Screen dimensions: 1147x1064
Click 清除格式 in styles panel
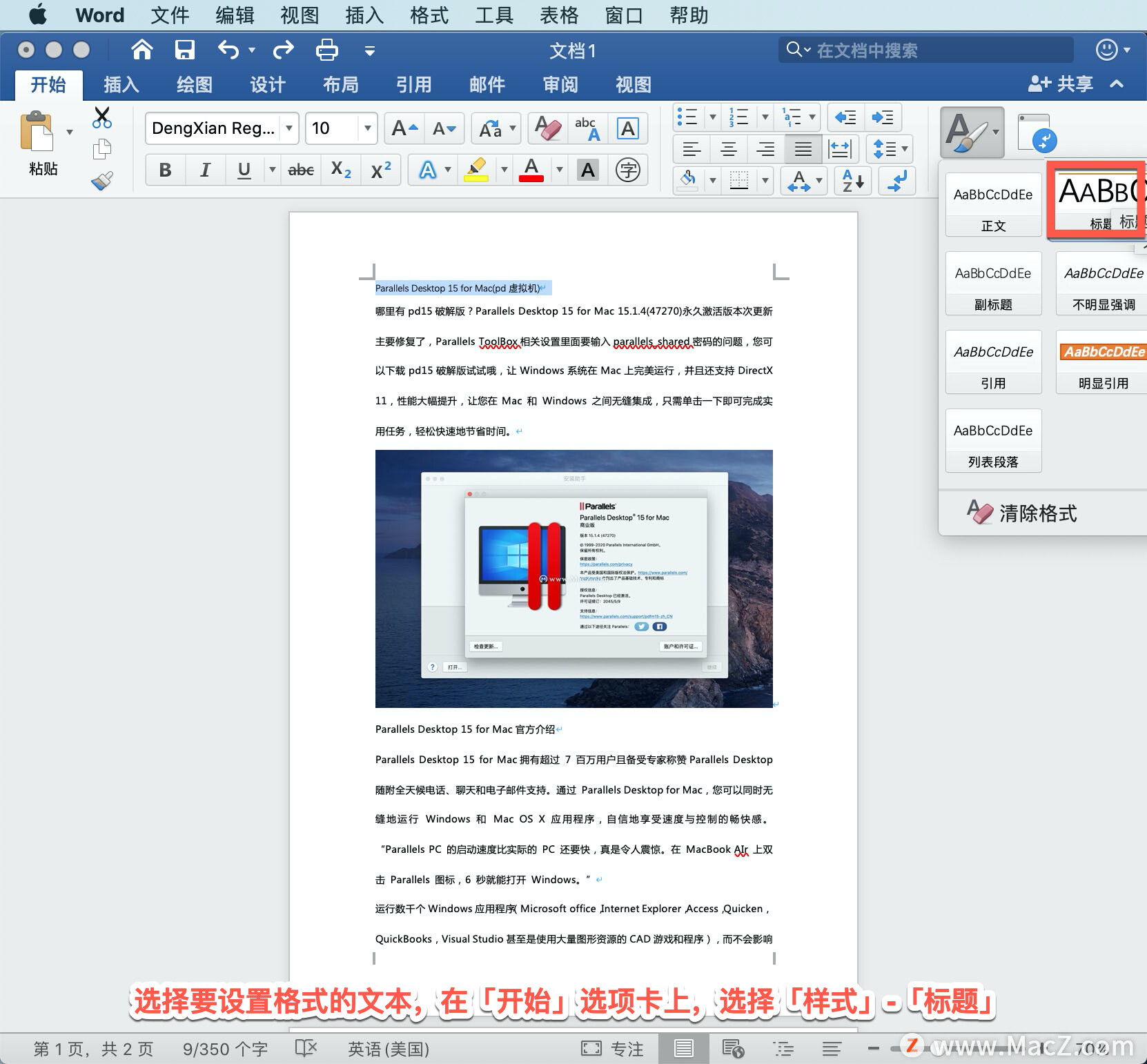tap(1022, 513)
